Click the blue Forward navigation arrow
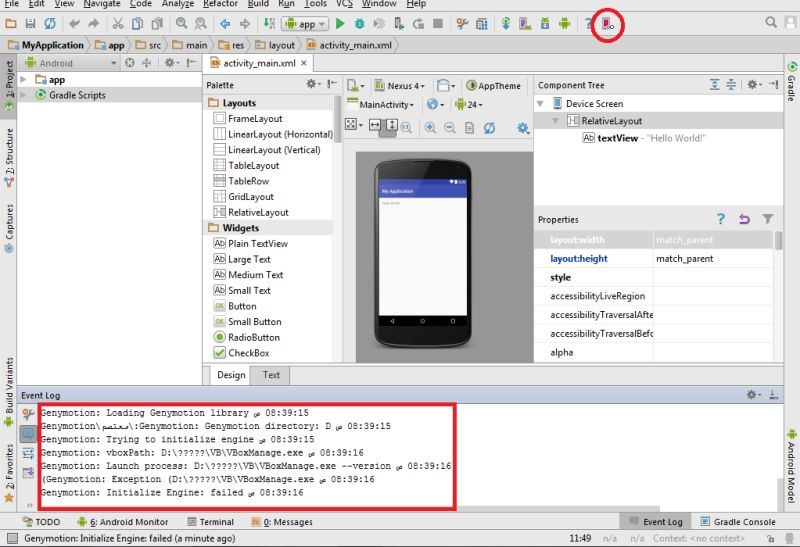This screenshot has width=800, height=547. point(245,24)
